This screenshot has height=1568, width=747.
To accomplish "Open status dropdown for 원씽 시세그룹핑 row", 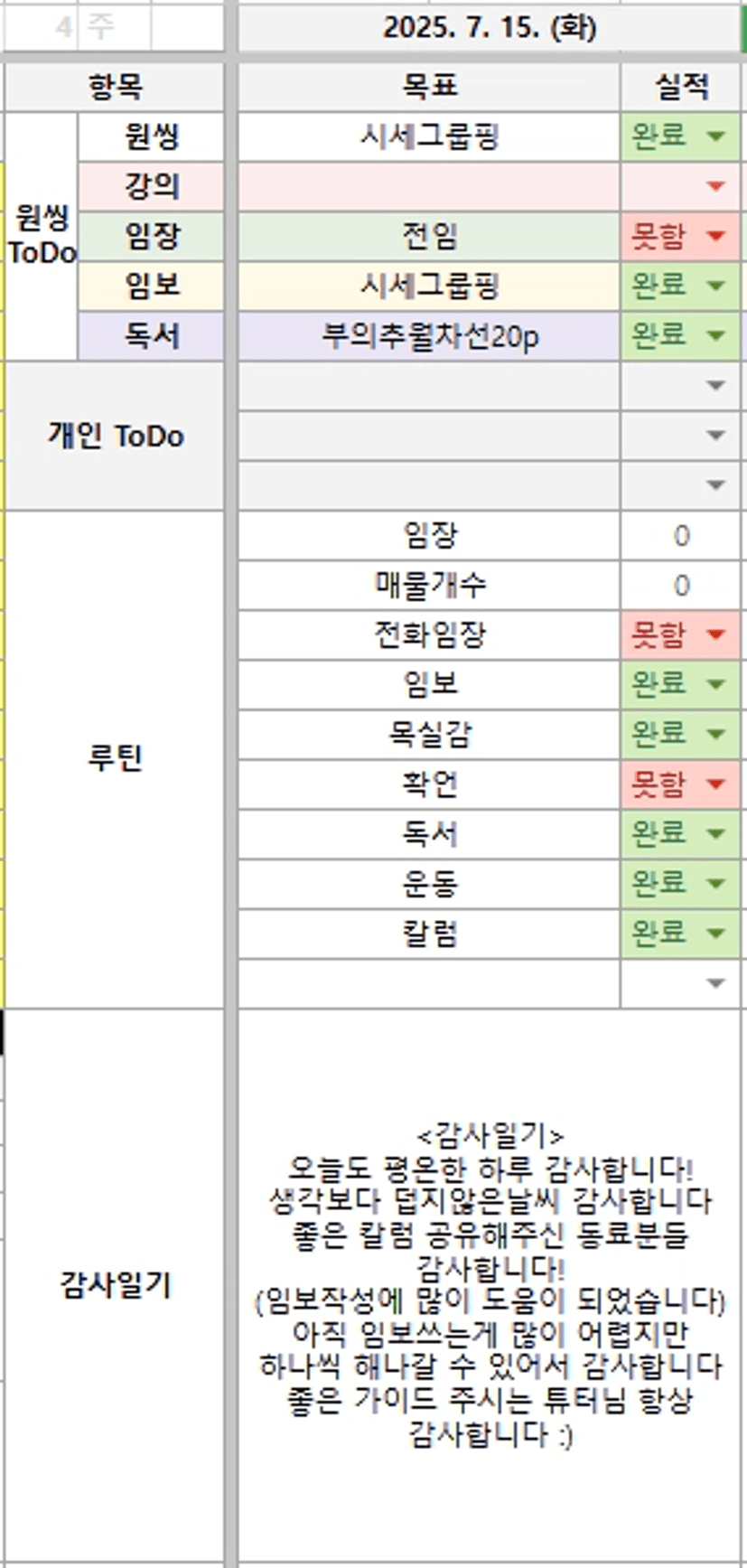I will coord(715,136).
